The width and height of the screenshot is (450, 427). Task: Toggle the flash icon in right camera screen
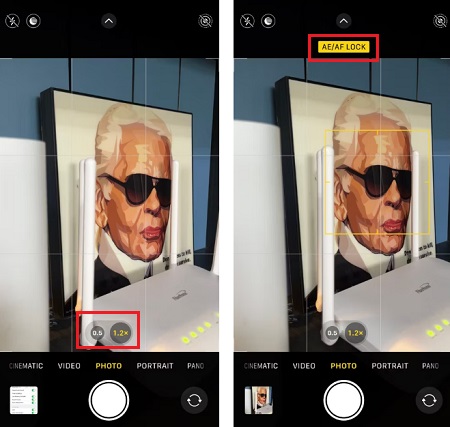247,21
